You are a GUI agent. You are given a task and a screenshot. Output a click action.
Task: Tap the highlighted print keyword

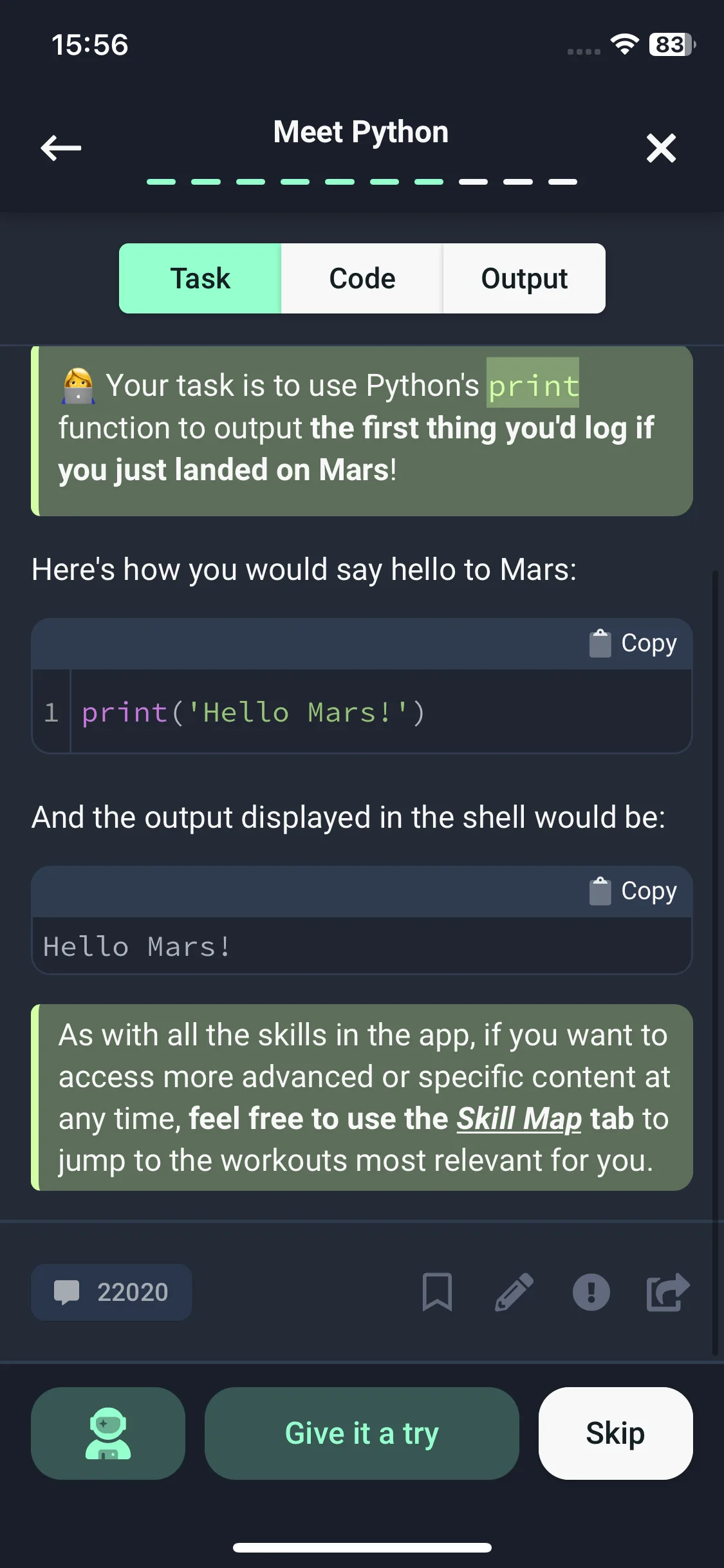click(533, 386)
